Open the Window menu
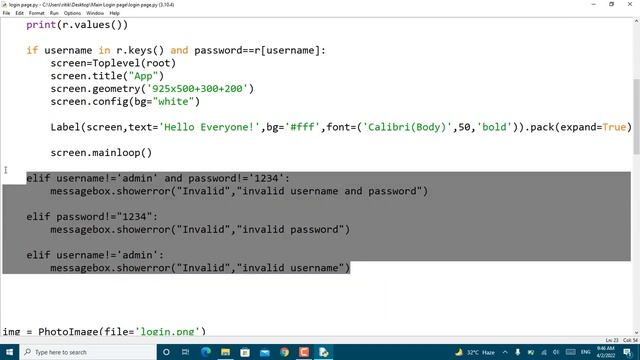Screen dimensions: 640x360 95,13
